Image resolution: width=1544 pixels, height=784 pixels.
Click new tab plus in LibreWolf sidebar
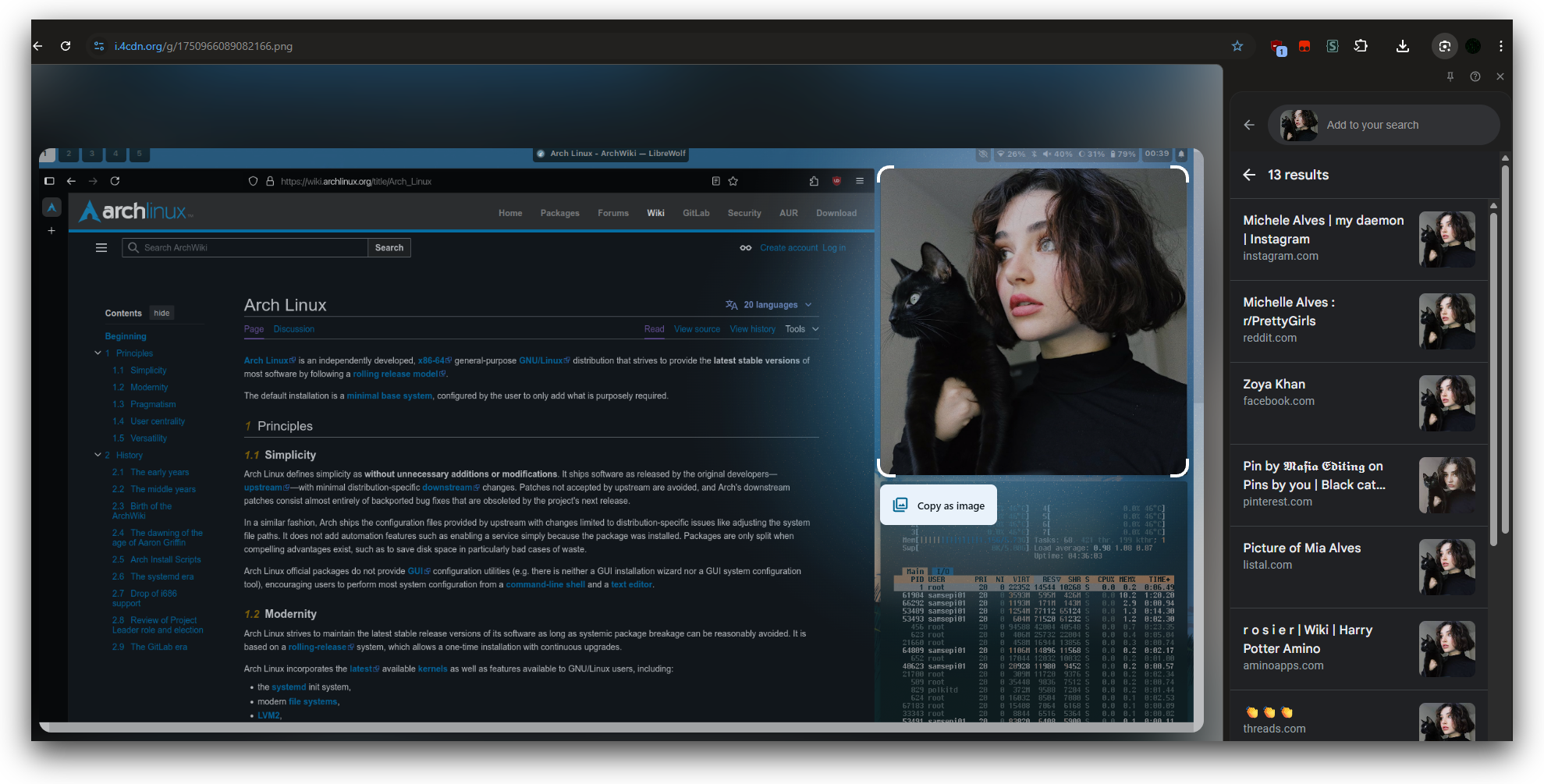click(x=51, y=231)
